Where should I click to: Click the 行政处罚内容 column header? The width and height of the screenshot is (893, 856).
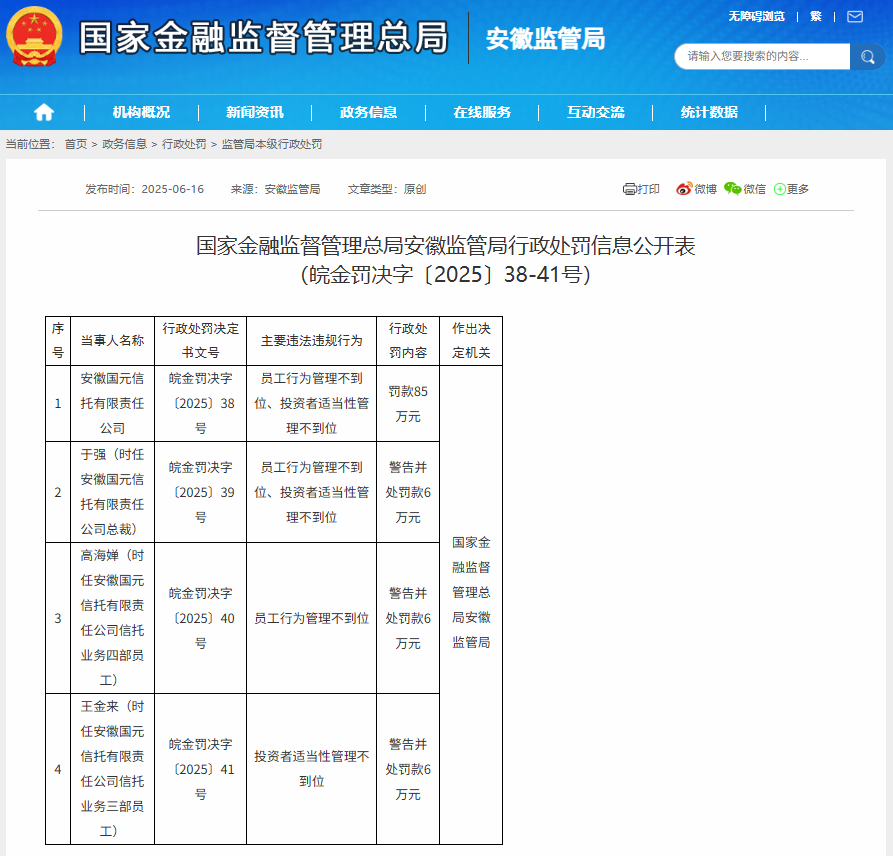[x=408, y=341]
